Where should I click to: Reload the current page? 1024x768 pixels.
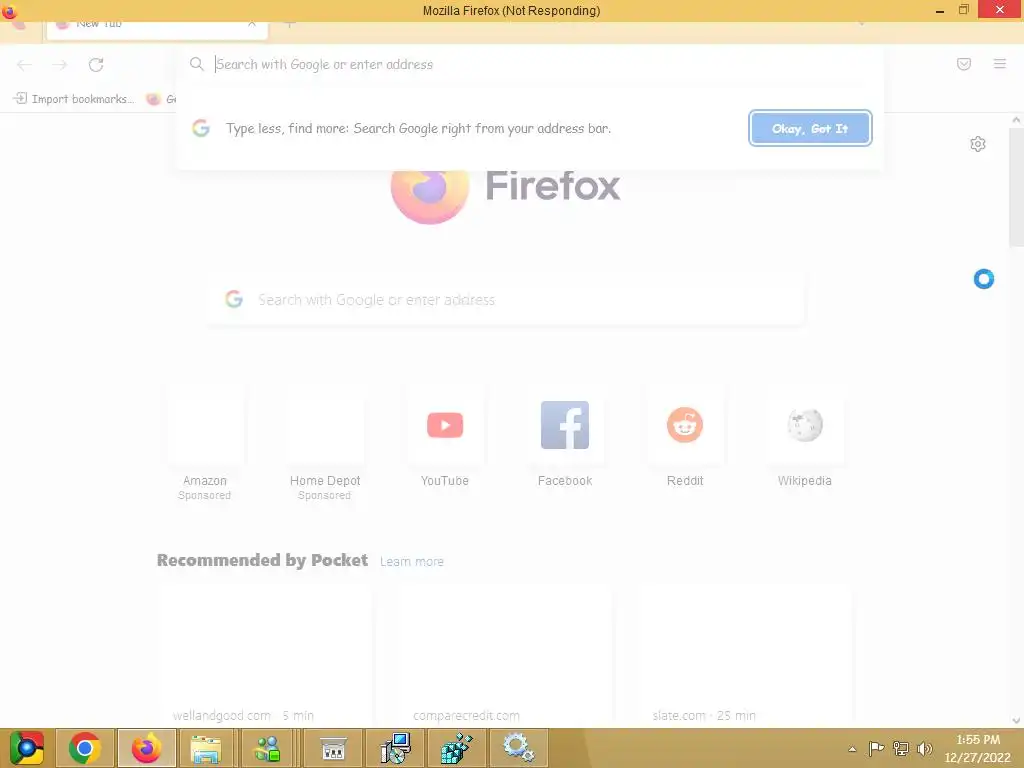[96, 65]
